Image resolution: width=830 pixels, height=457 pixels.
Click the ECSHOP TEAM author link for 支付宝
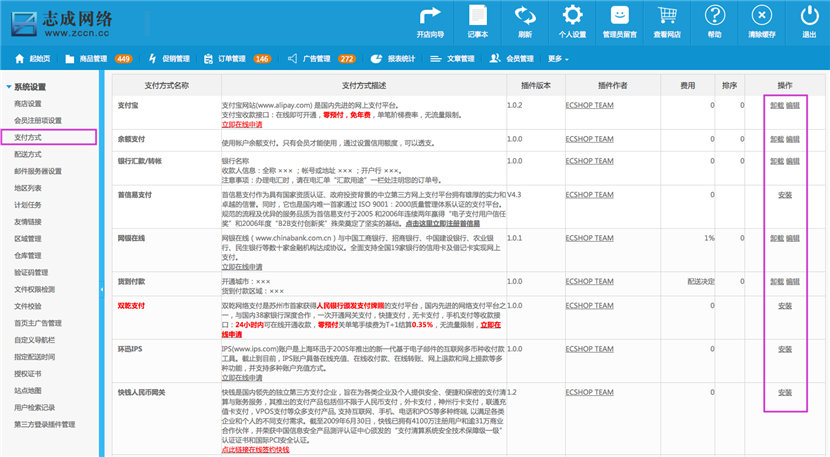[589, 105]
